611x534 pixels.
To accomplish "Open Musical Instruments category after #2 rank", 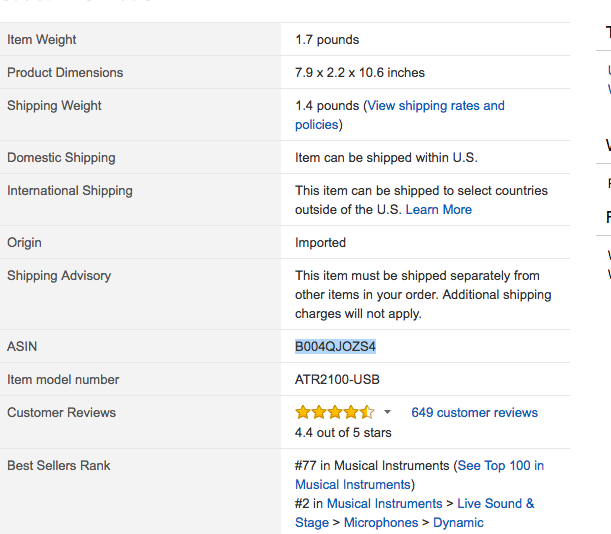I will [x=384, y=503].
